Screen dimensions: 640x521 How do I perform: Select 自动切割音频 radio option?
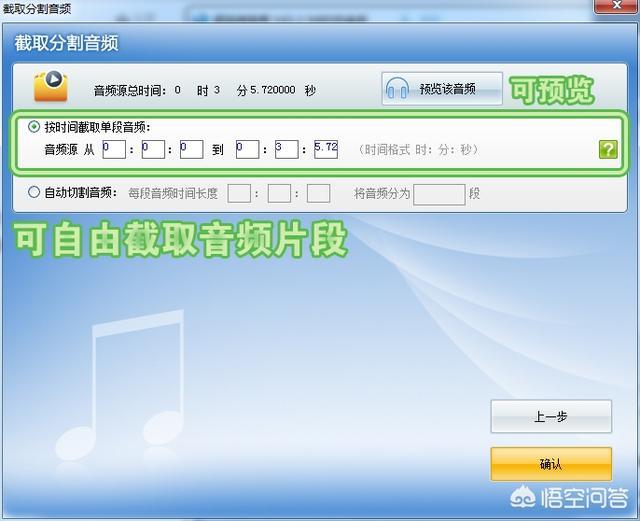pos(34,192)
